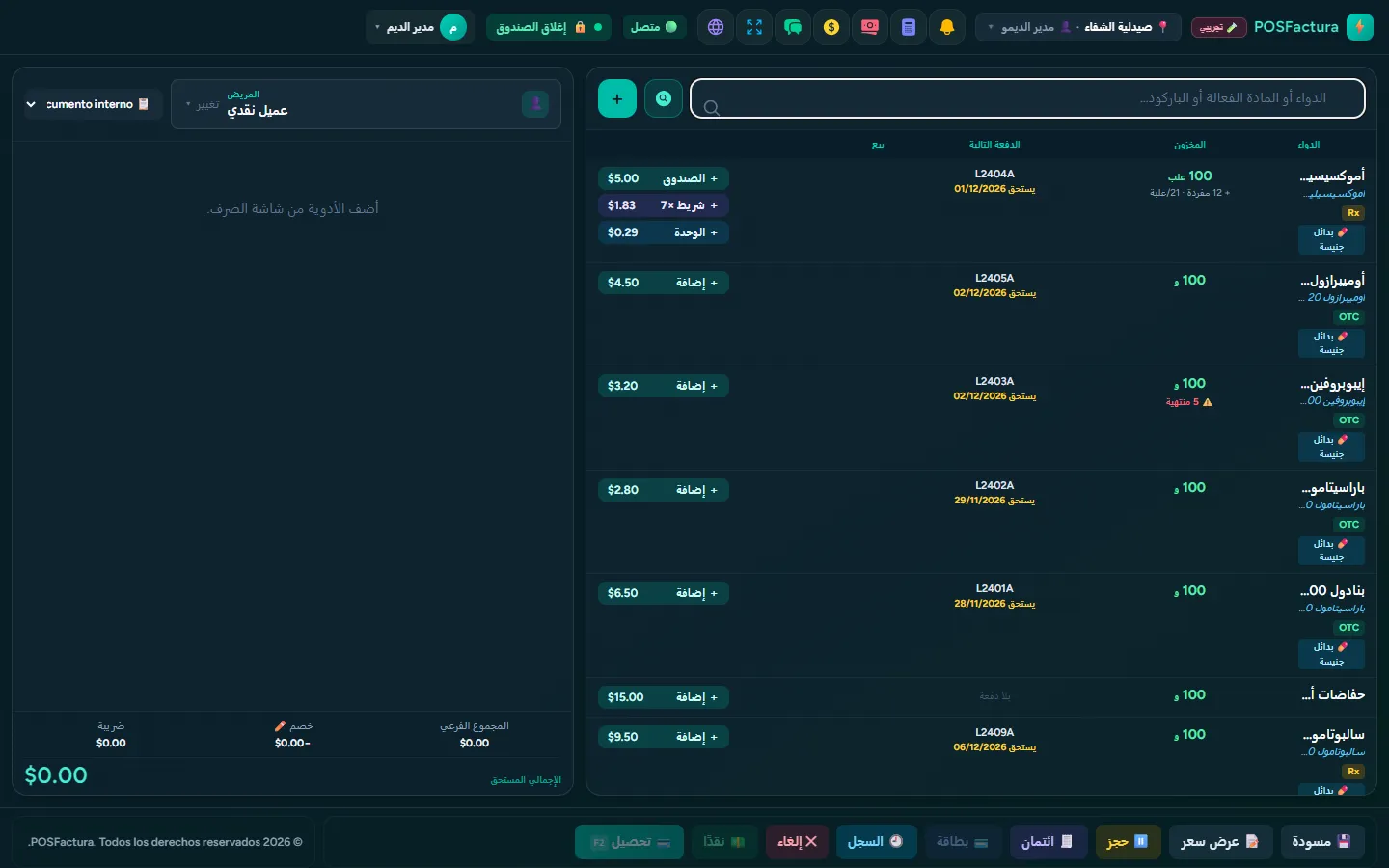
Task: Click the ائتمان credit button
Action: point(1049,842)
